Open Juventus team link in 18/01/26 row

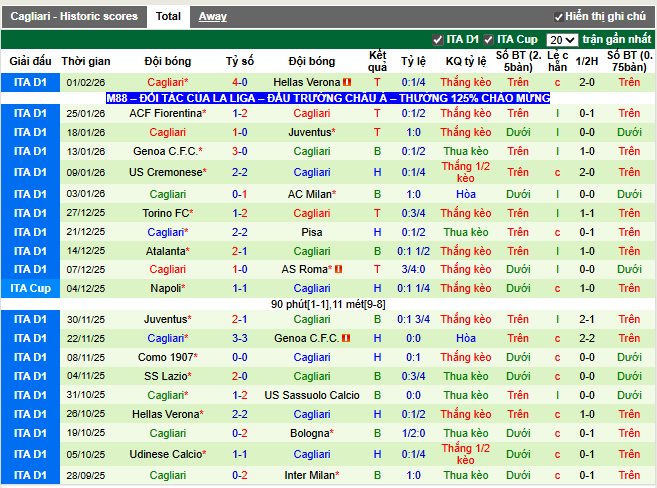[312, 132]
